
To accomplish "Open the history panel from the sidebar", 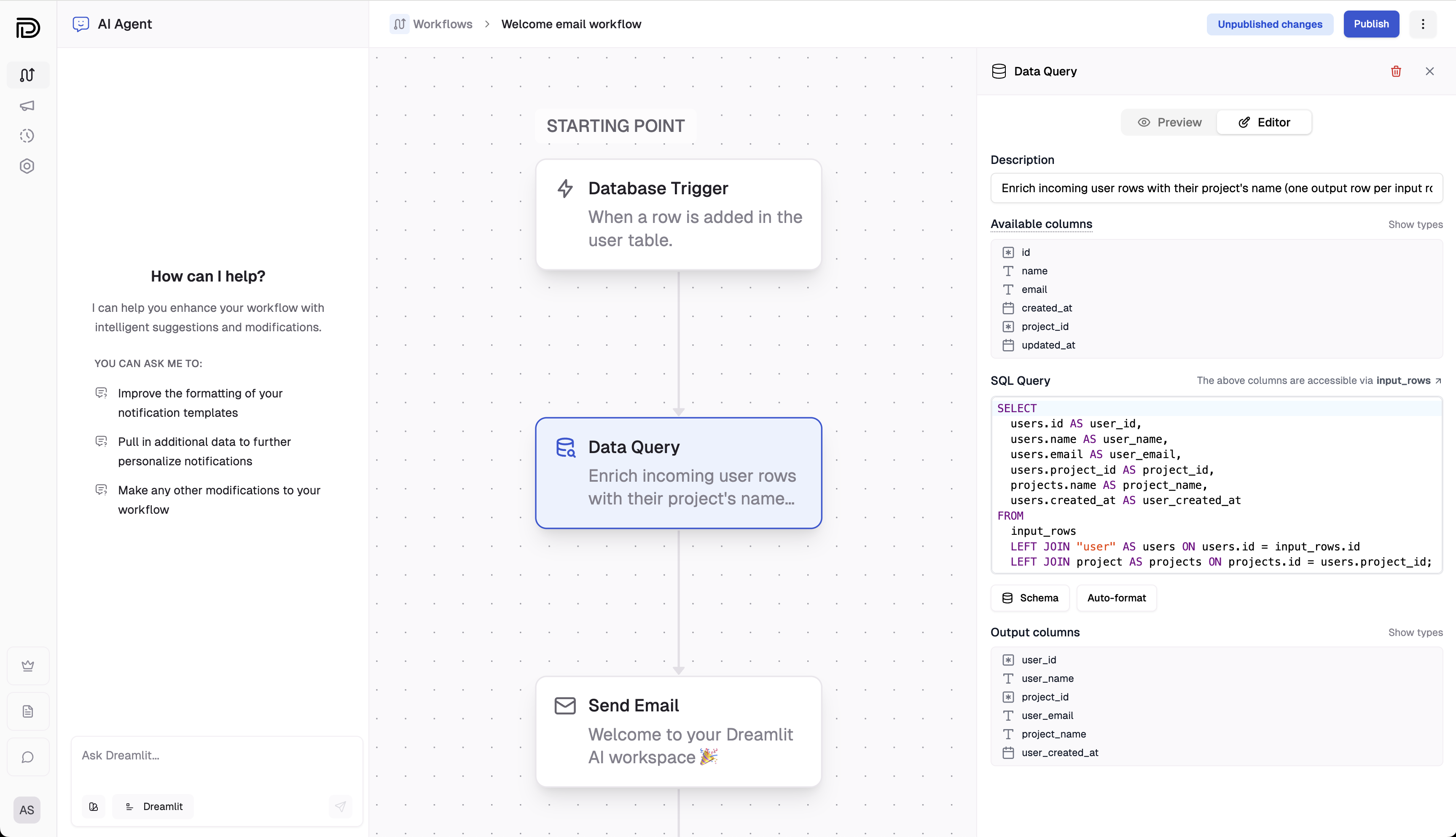I will click(x=27, y=136).
